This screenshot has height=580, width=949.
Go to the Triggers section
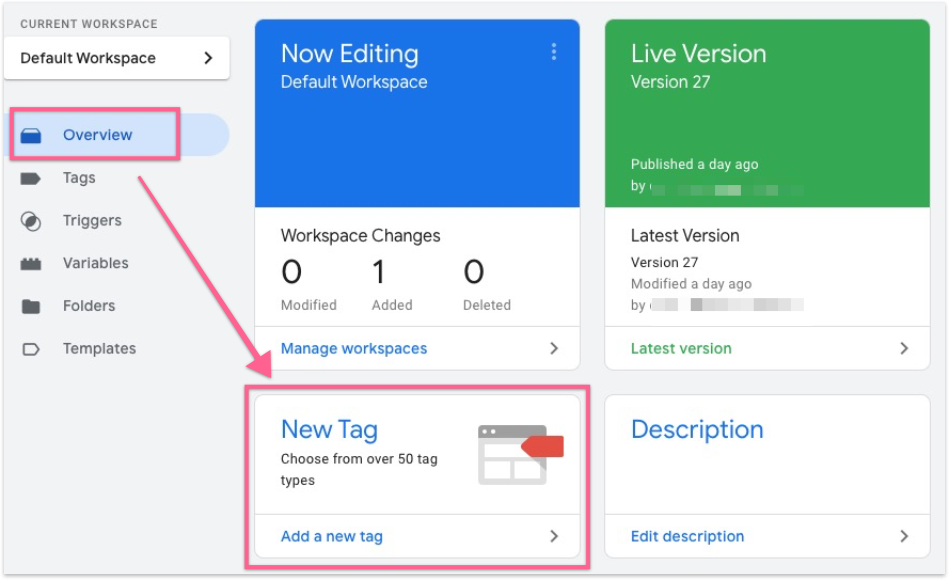coord(92,221)
